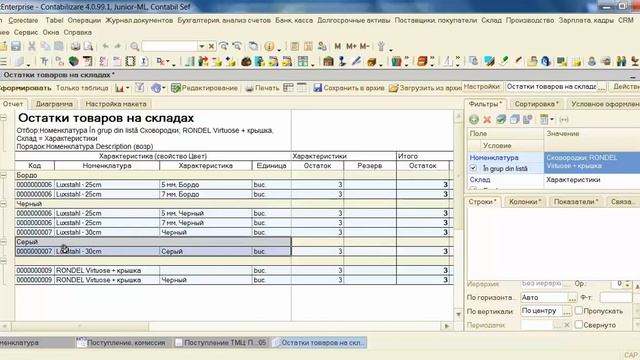Viewport: 640px width, 360px height.
Task: Click the blue pen icon in the second toolbar
Action: click(x=356, y=61)
